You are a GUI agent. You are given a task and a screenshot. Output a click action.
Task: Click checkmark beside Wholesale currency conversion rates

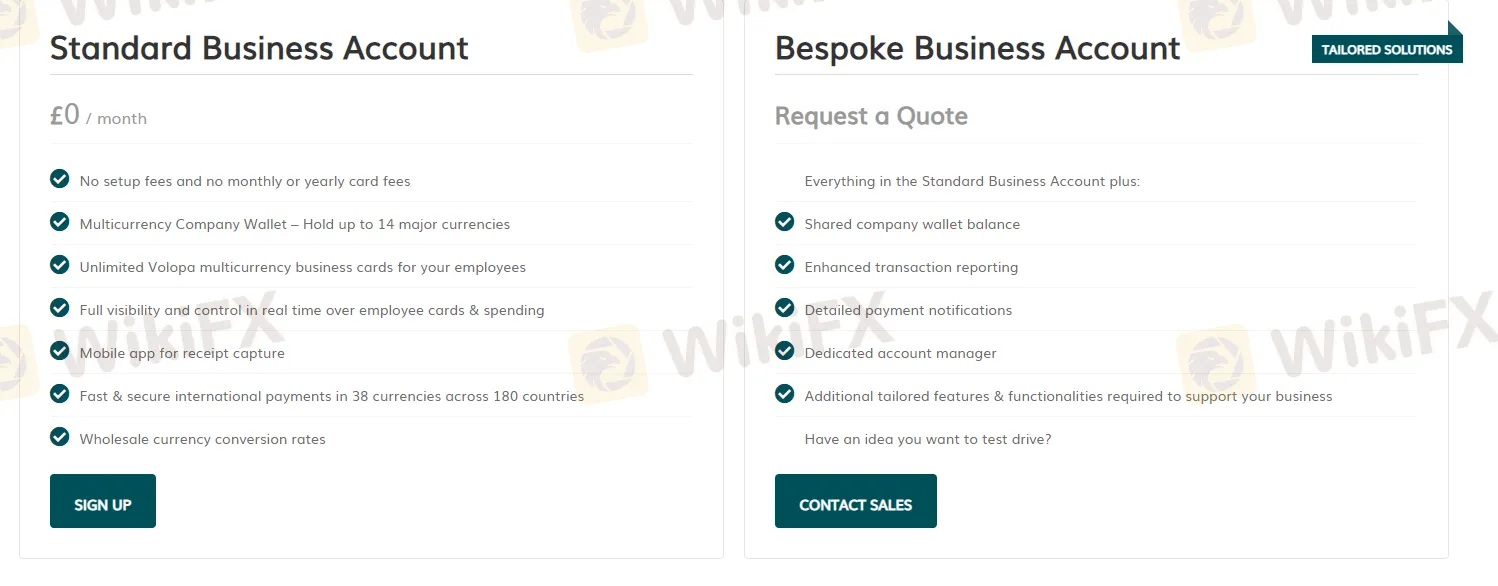(x=60, y=437)
